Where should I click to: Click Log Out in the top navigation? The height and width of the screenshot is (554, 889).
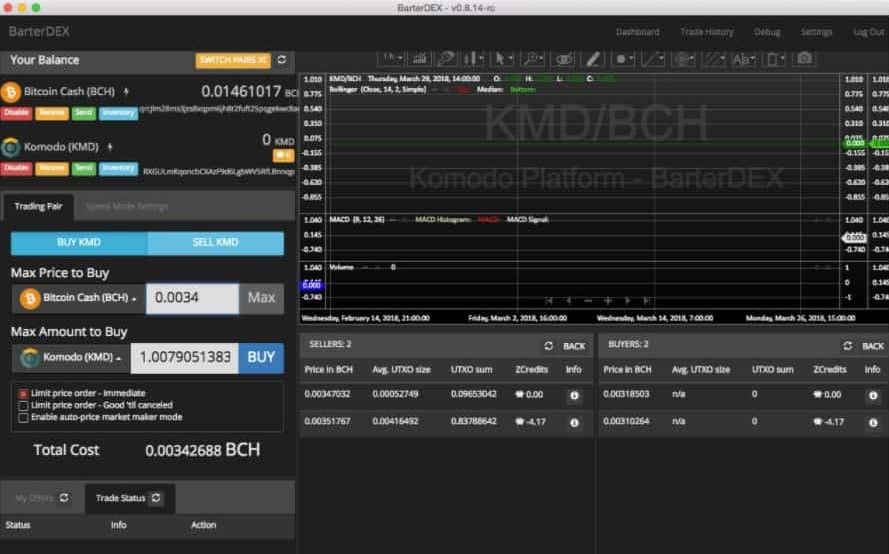coord(869,32)
